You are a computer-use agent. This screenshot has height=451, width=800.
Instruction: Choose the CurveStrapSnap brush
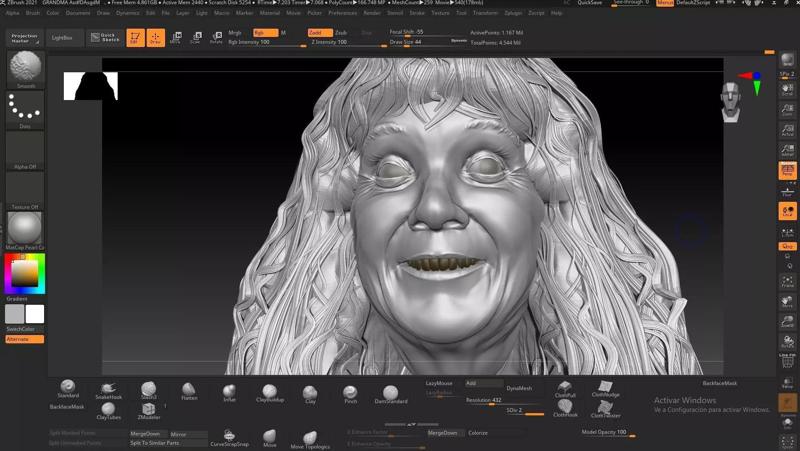tap(229, 436)
